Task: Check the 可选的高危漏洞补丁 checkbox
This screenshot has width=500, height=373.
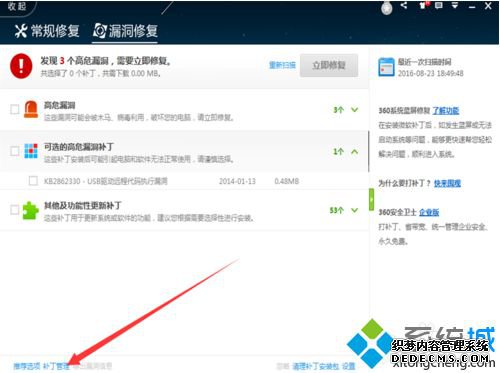Action: point(14,151)
